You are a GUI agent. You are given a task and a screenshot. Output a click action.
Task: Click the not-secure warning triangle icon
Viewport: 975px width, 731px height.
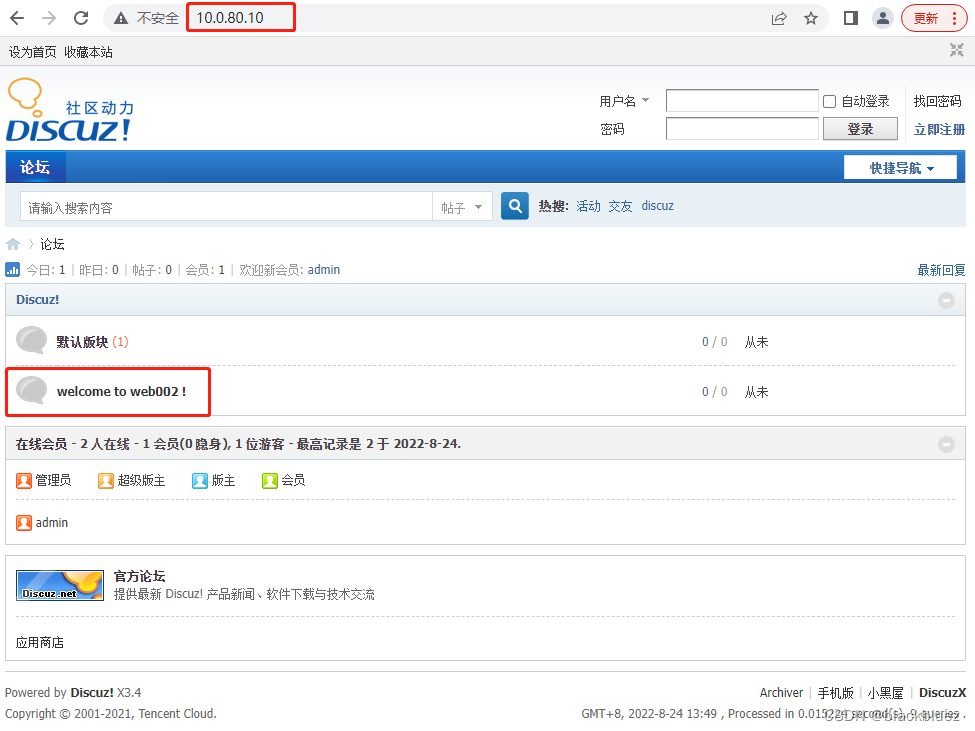point(121,19)
